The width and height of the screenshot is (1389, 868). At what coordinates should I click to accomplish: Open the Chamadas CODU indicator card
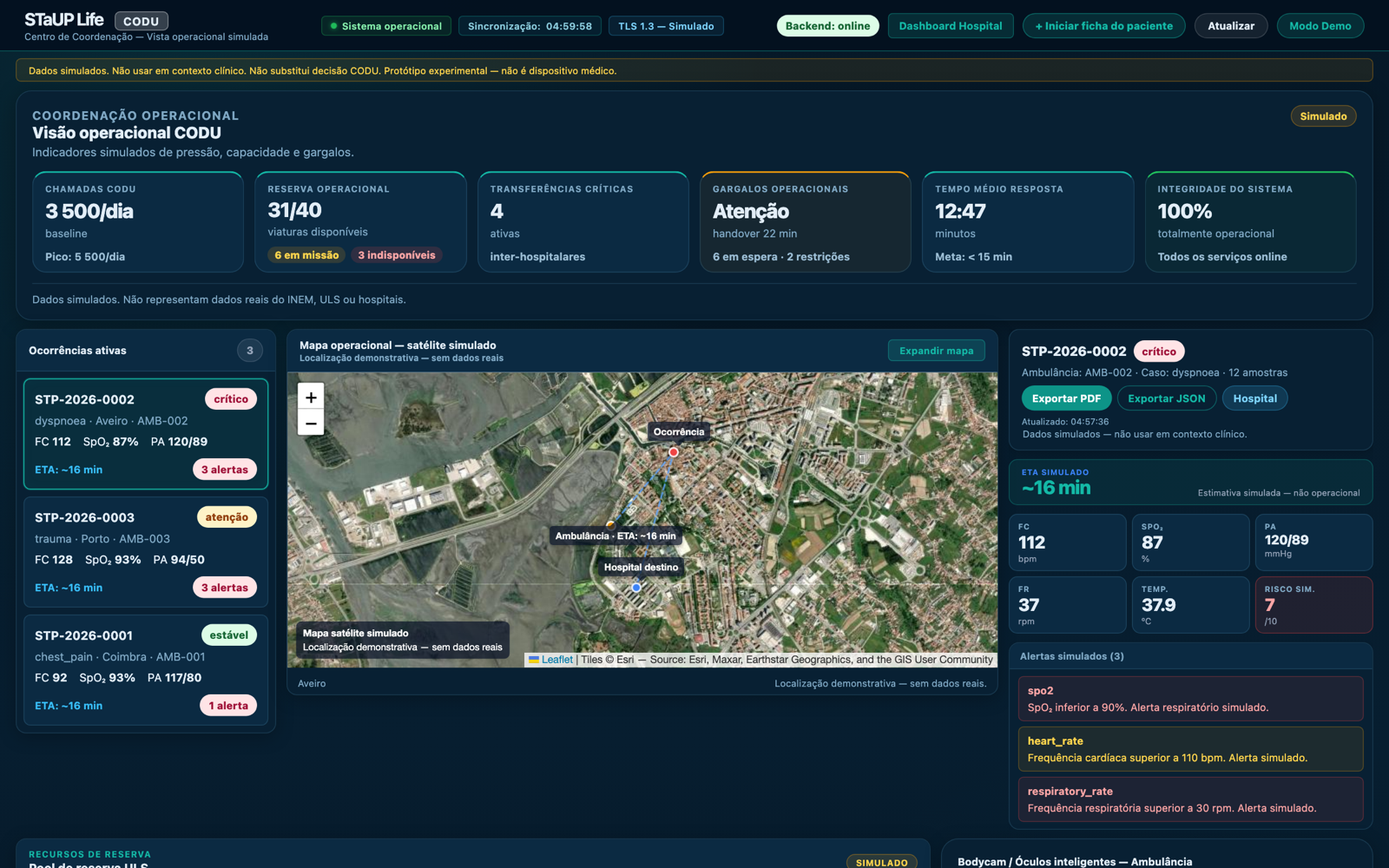click(x=138, y=222)
